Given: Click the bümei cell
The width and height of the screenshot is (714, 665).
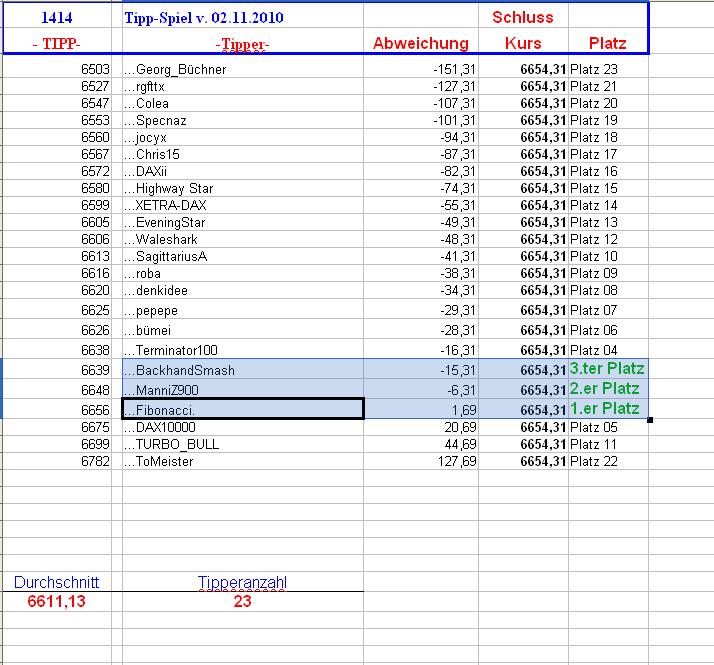Looking at the screenshot, I should (x=243, y=329).
